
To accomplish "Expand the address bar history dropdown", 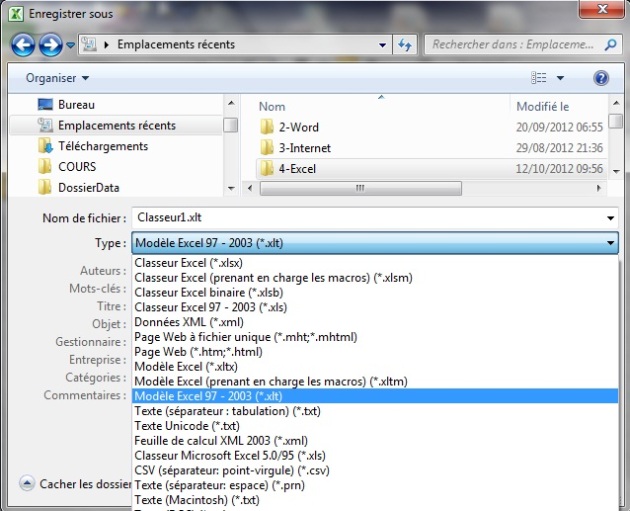I will 382,45.
